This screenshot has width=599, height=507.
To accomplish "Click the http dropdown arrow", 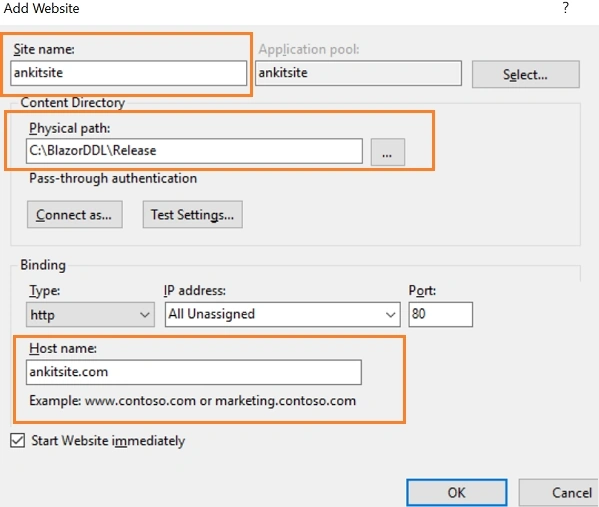I will pyautogui.click(x=144, y=315).
